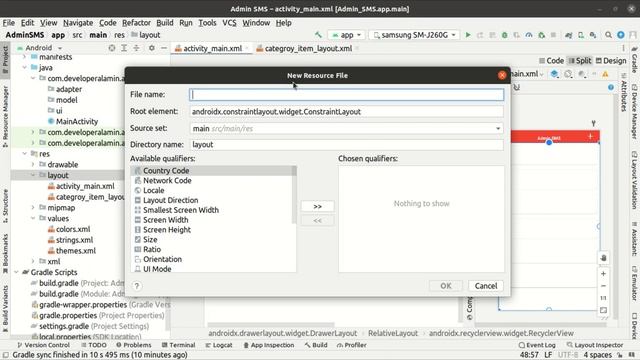Click the zoom to fit icon on canvas
Image resolution: width=640 pixels, height=360 pixels.
point(603,310)
